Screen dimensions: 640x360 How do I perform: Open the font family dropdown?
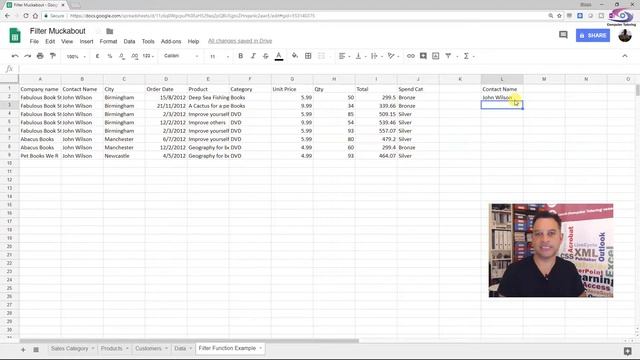181,56
